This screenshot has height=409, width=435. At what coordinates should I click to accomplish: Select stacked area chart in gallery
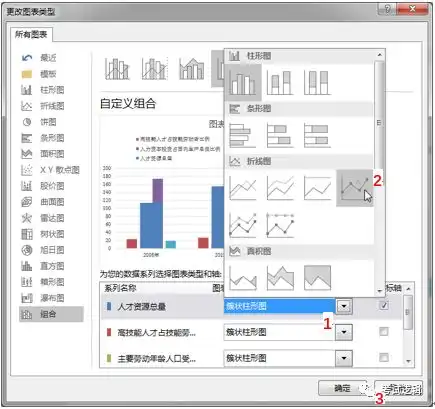click(280, 278)
